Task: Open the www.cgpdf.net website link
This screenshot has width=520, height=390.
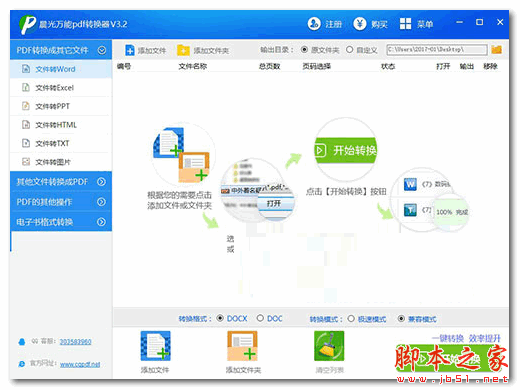Action: pos(80,364)
